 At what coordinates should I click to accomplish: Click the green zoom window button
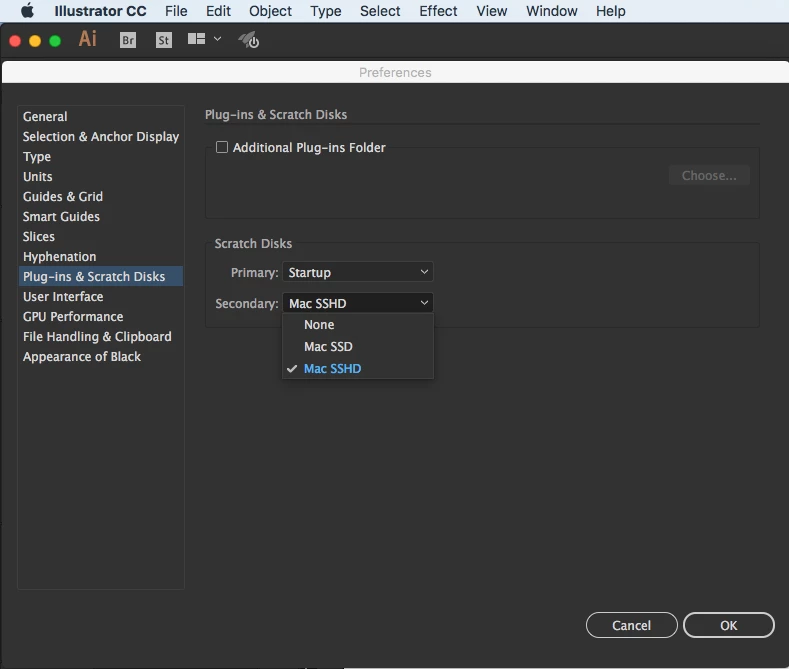click(55, 41)
